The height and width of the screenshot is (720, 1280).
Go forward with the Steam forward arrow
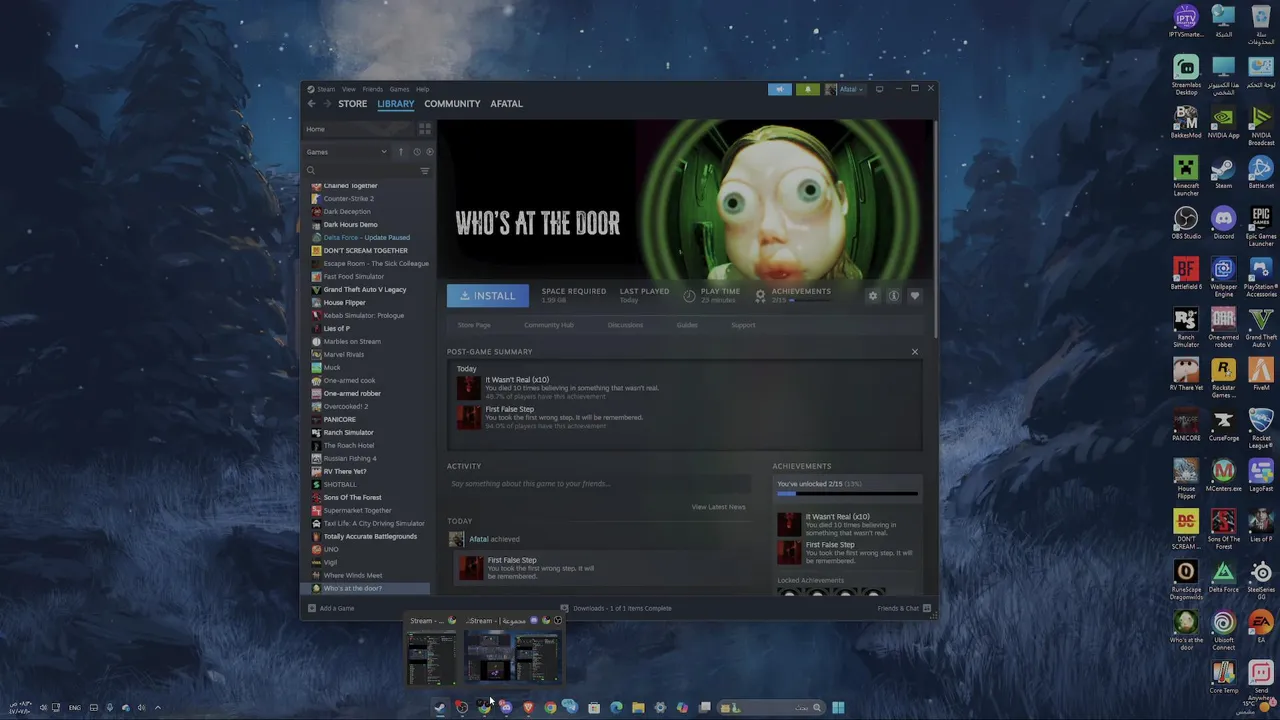click(x=326, y=104)
